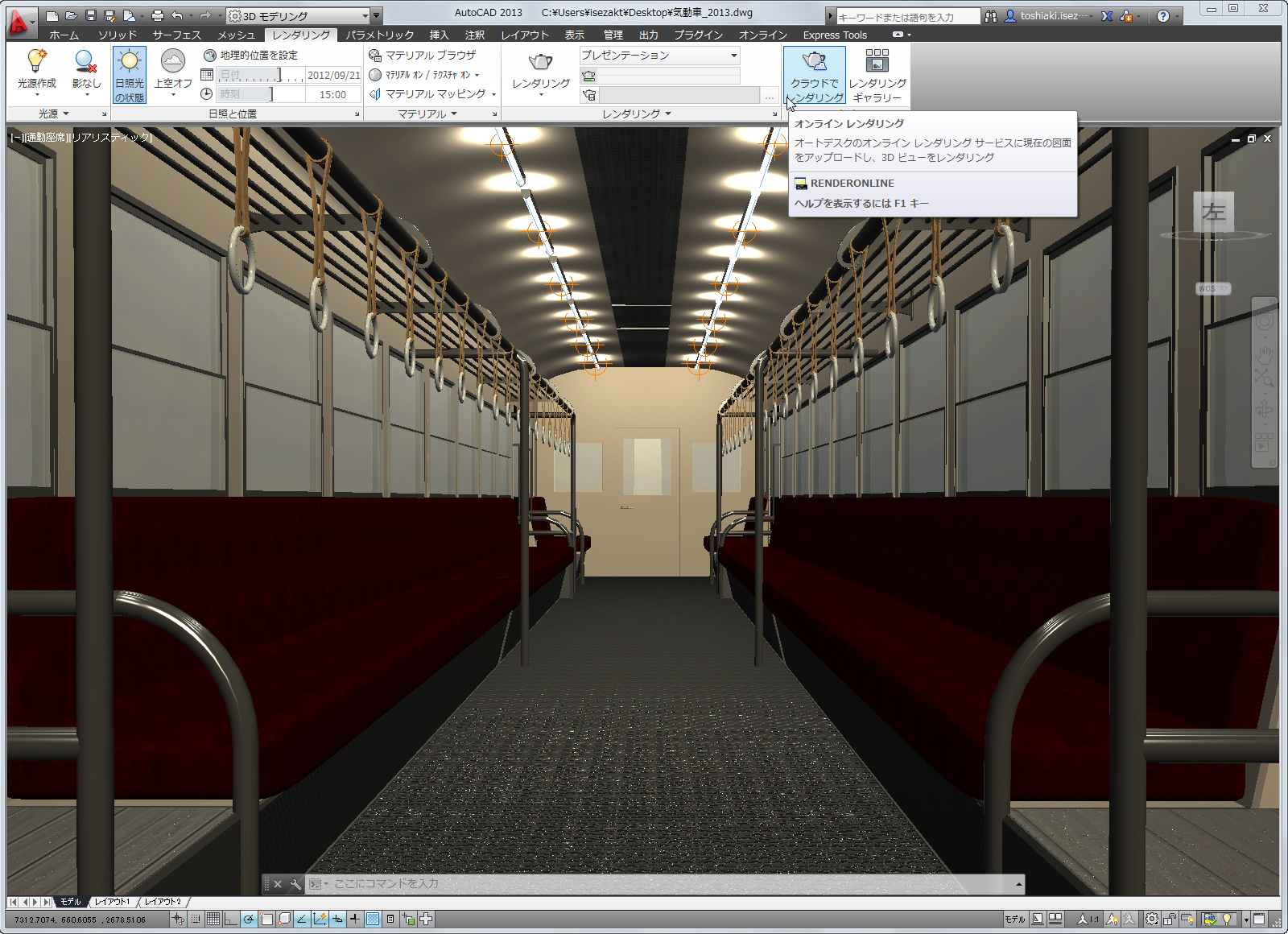Toggle ortho mode in the status bar

[231, 919]
